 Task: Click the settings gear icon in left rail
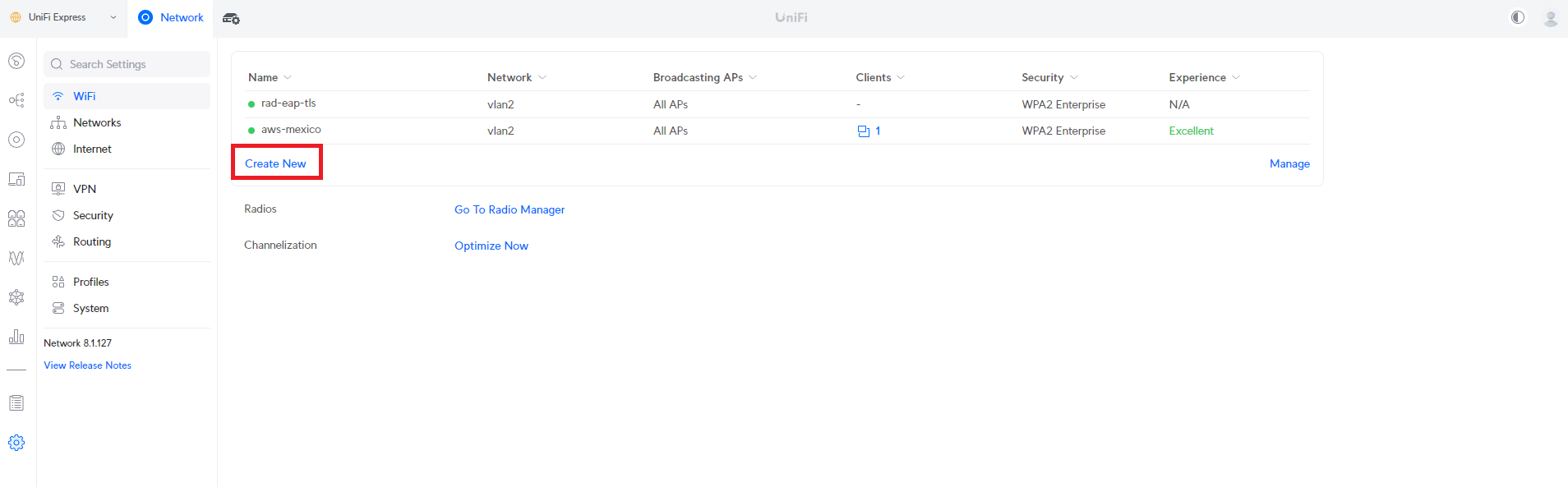[16, 443]
